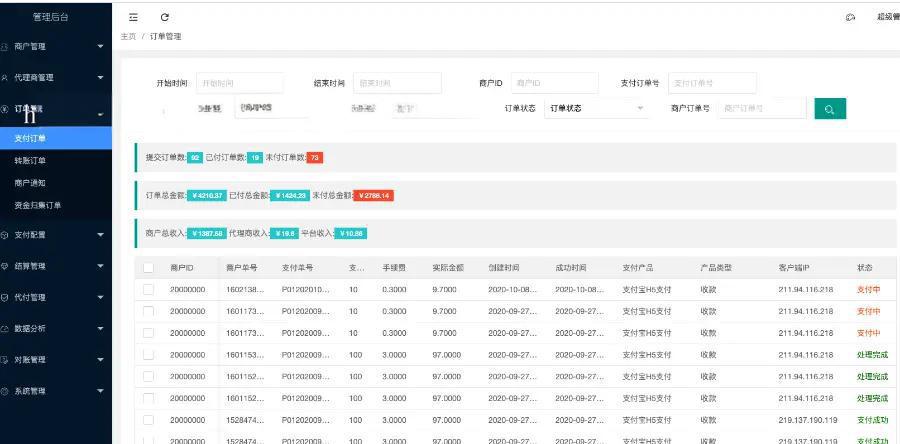
Task: Click the 成功时间 column header
Action: 571,268
